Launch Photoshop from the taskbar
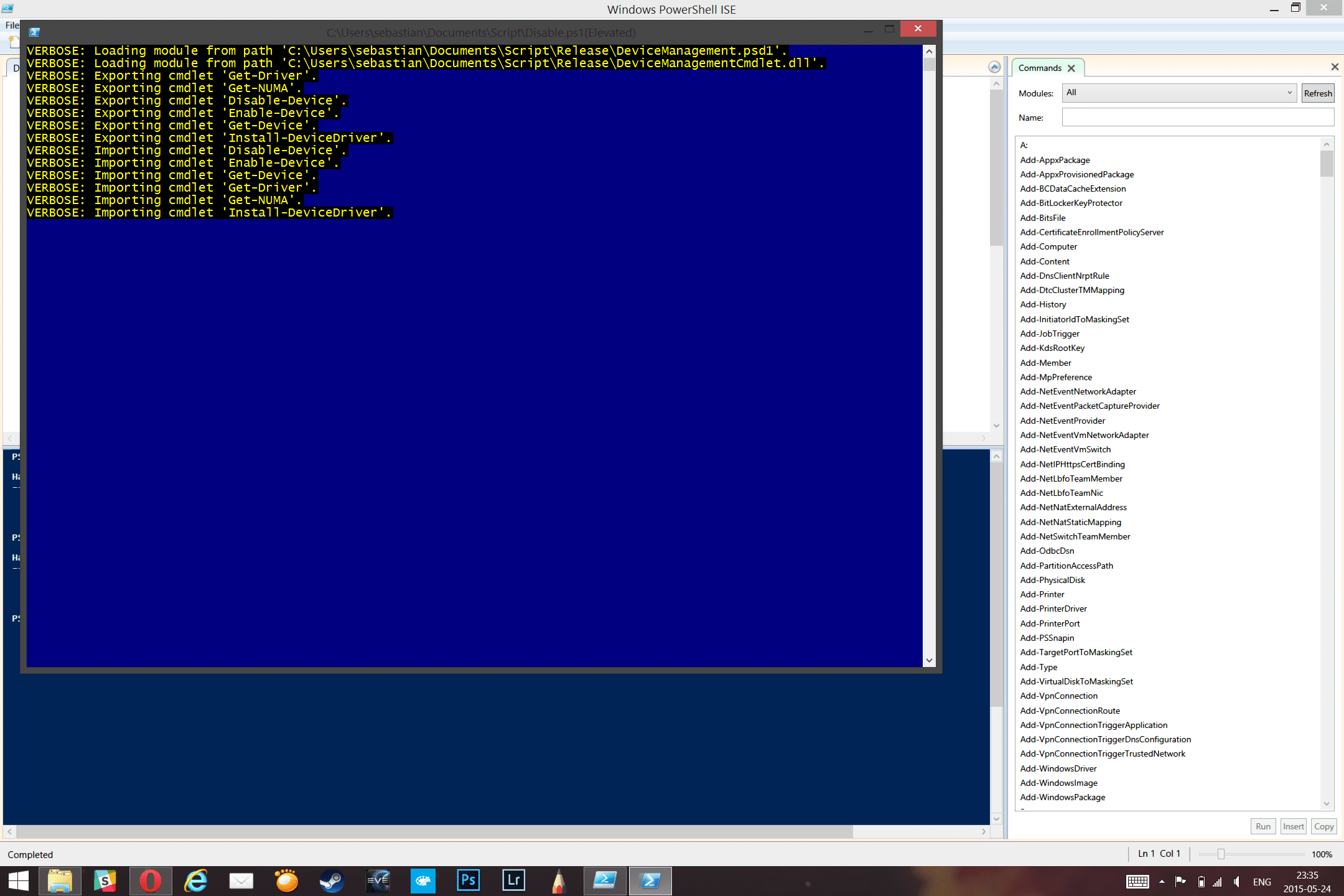The image size is (1344, 896). [x=469, y=881]
